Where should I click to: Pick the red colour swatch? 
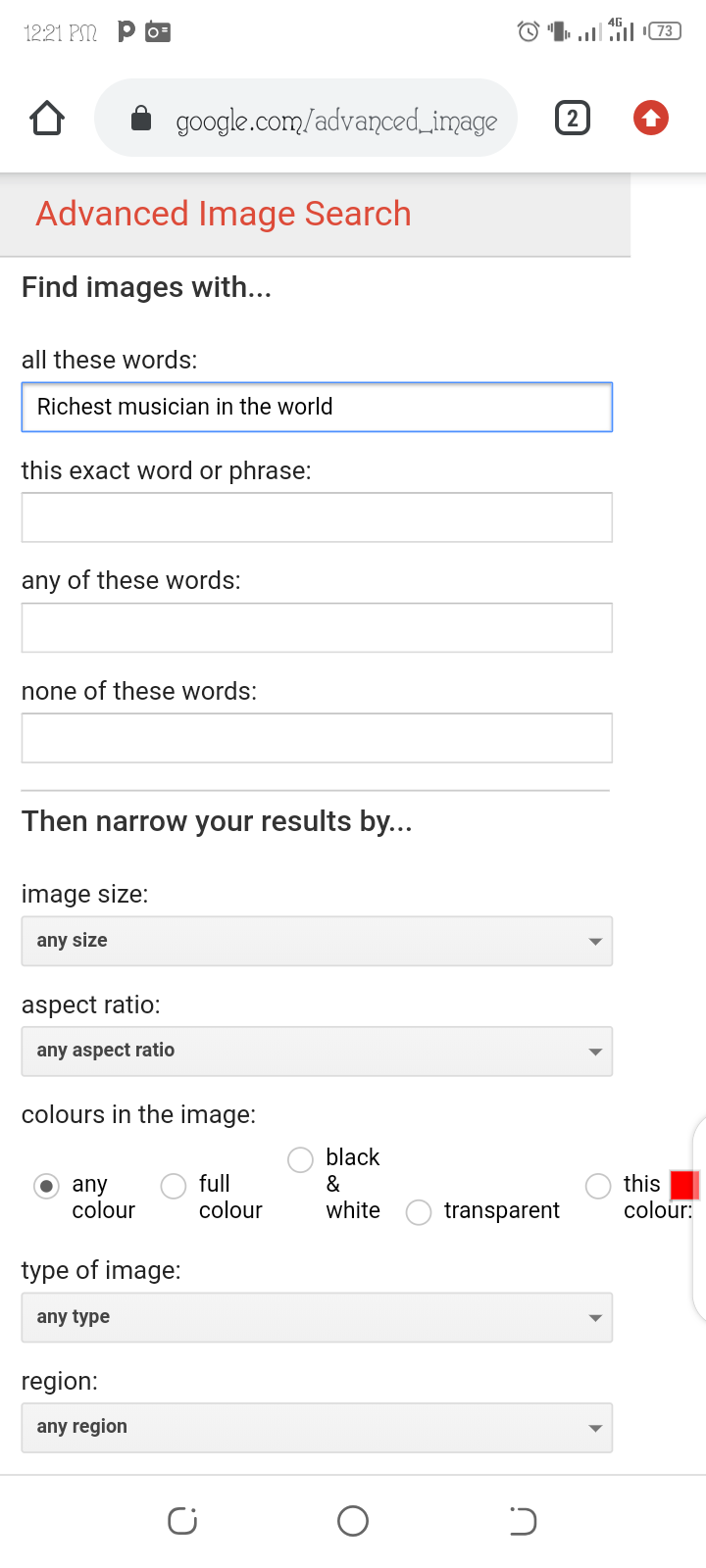683,1185
